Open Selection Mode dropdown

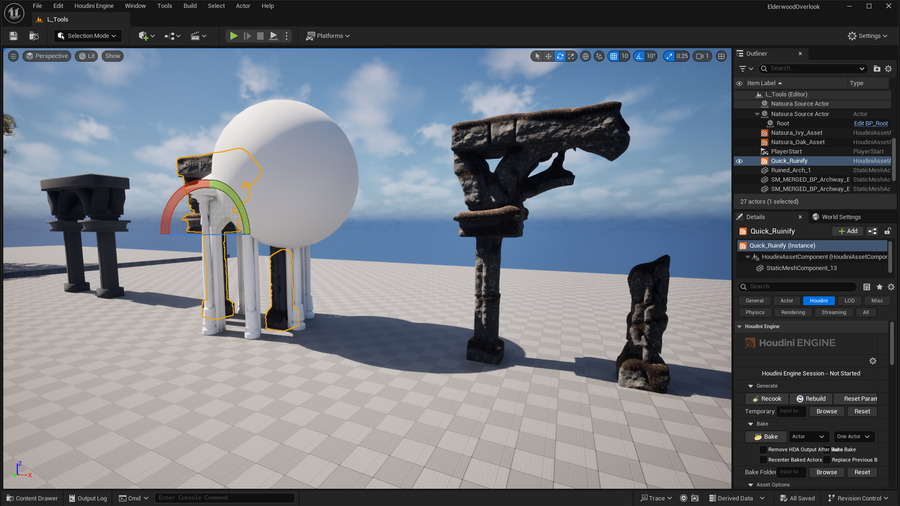coord(88,36)
